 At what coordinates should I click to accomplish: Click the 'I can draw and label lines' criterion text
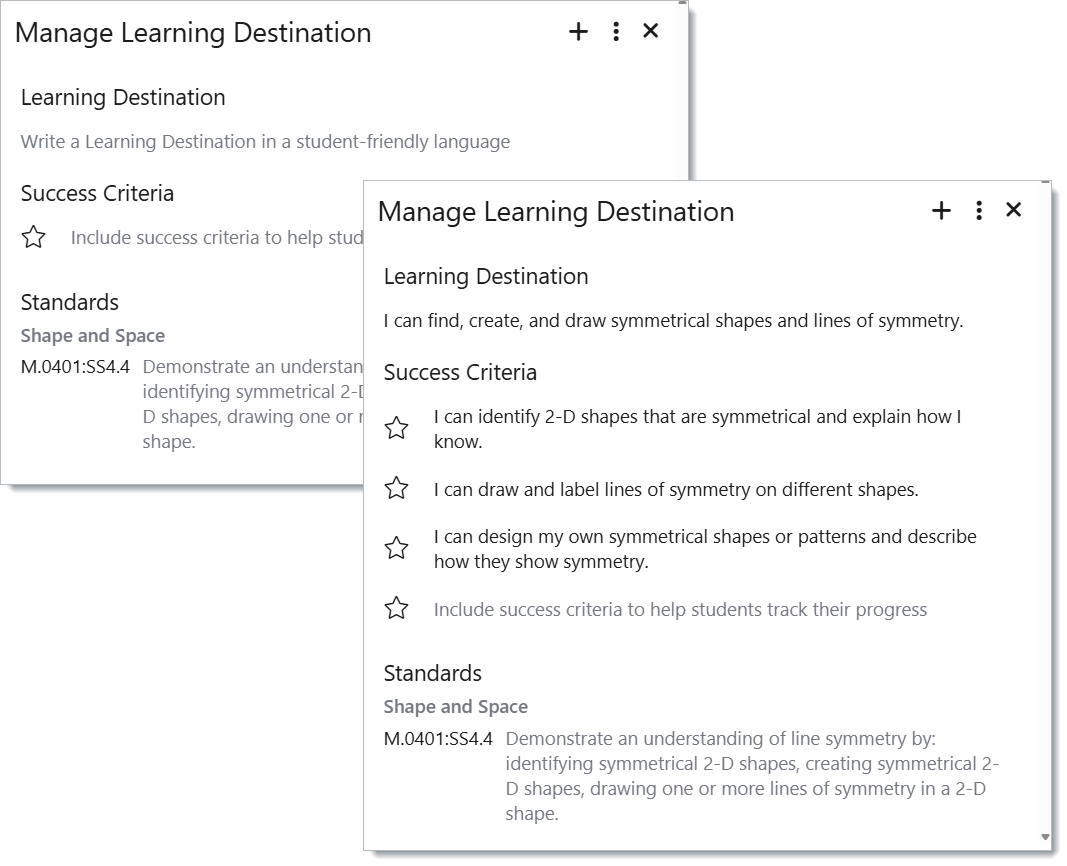click(x=675, y=490)
